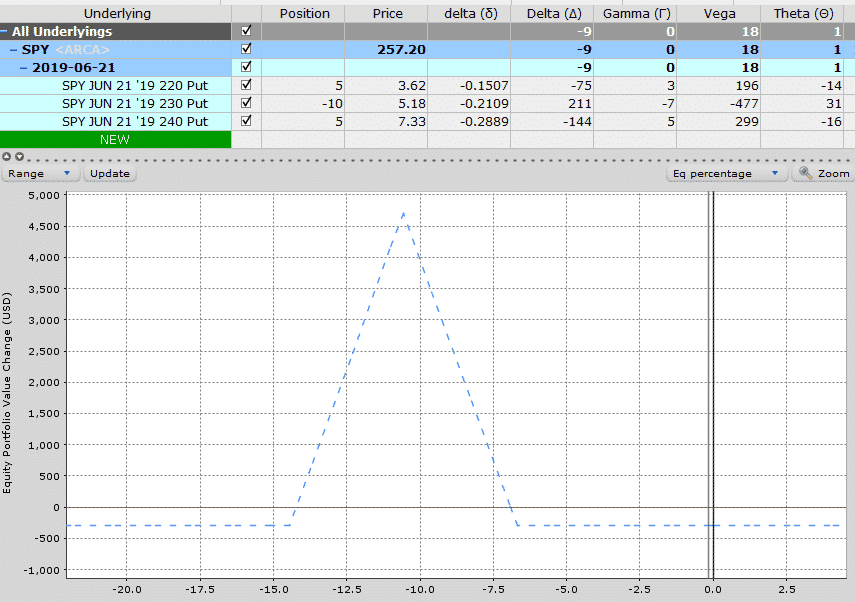Open the Eq percentage dropdown
855x602 pixels.
[x=726, y=173]
